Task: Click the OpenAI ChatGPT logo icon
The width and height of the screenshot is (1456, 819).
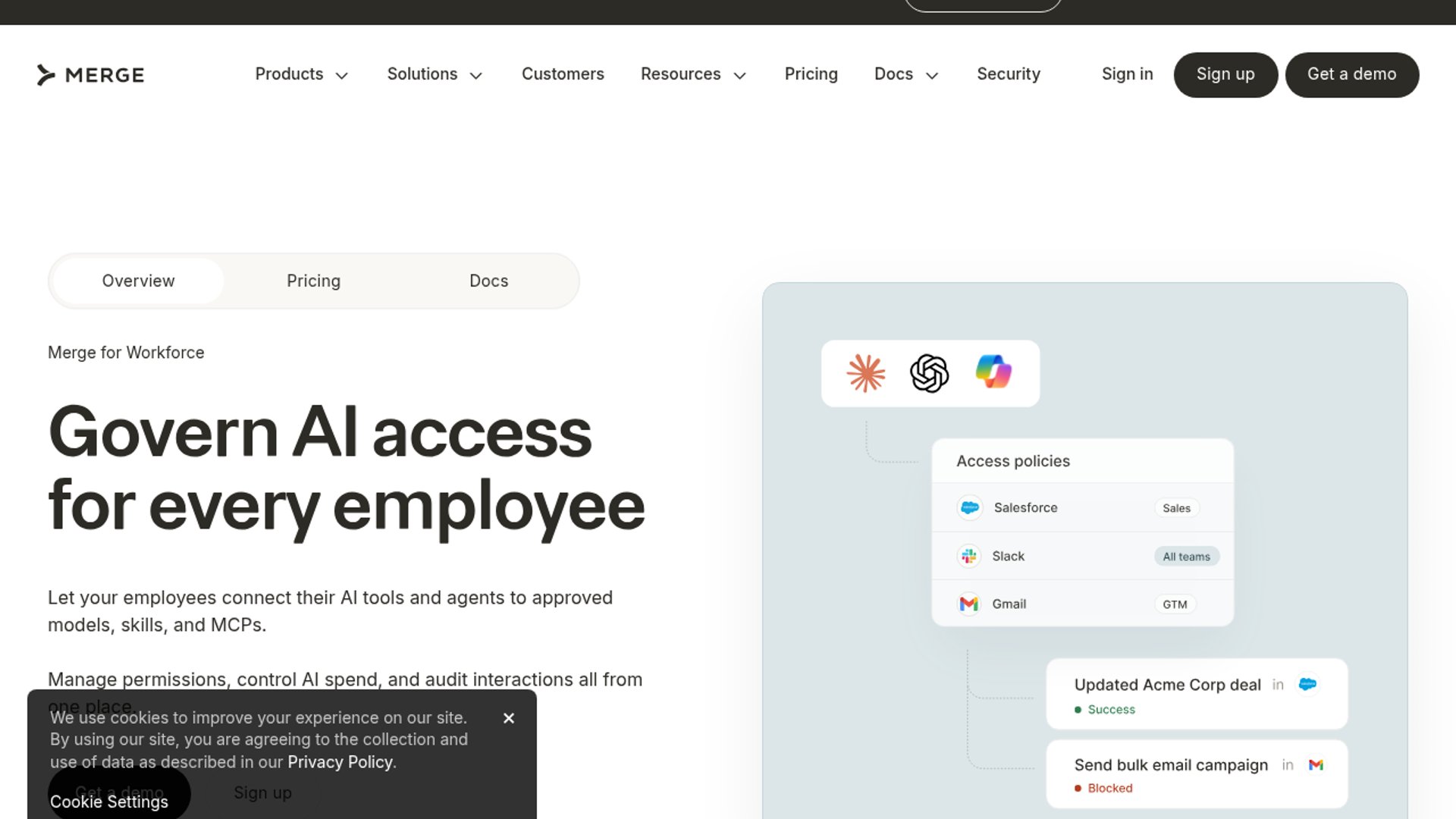Action: pyautogui.click(x=929, y=373)
